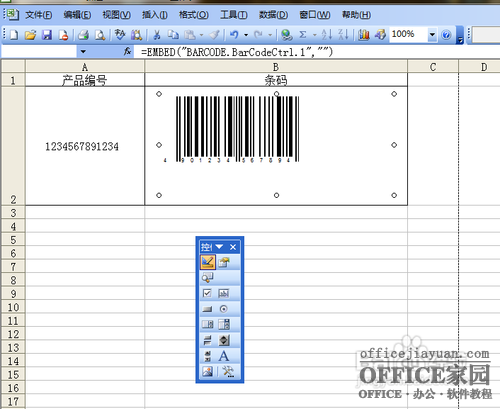Save the workbook with the floppy icon
Image resolution: width=500 pixels, height=409 pixels.
[47, 35]
